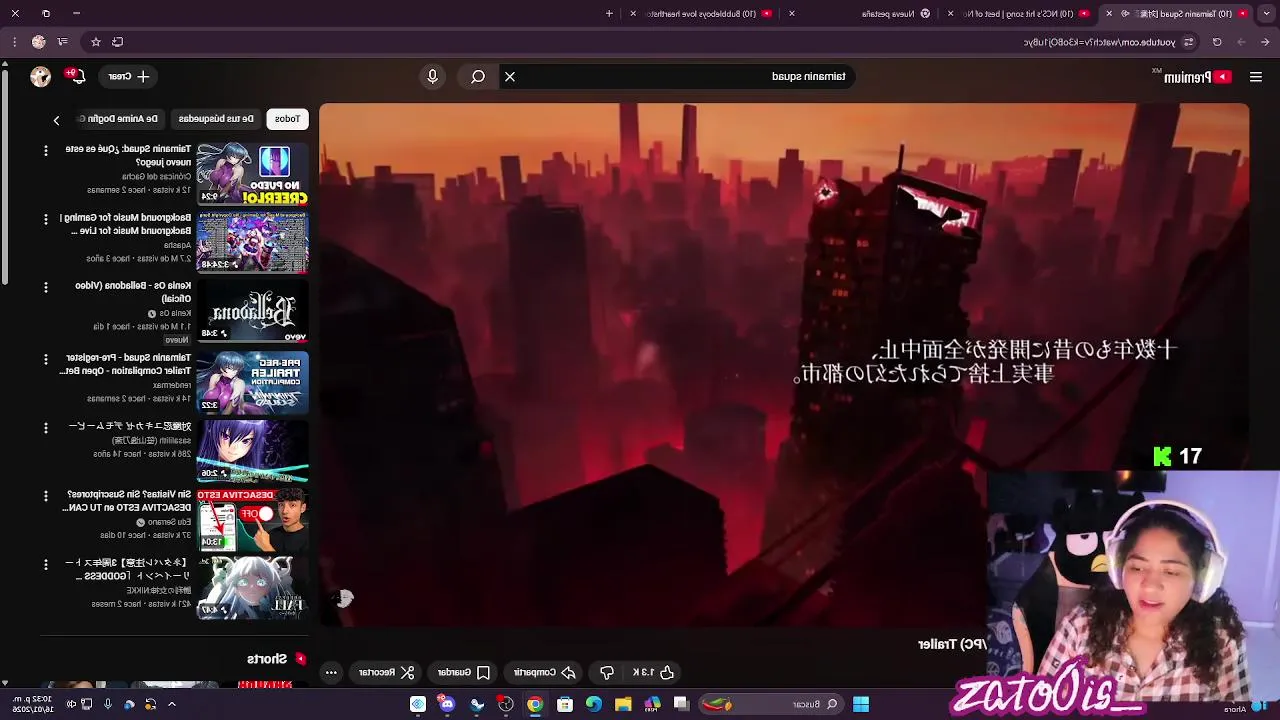Image resolution: width=1280 pixels, height=720 pixels.
Task: Open options for the GODDESS NIKKE video
Action: 45,564
